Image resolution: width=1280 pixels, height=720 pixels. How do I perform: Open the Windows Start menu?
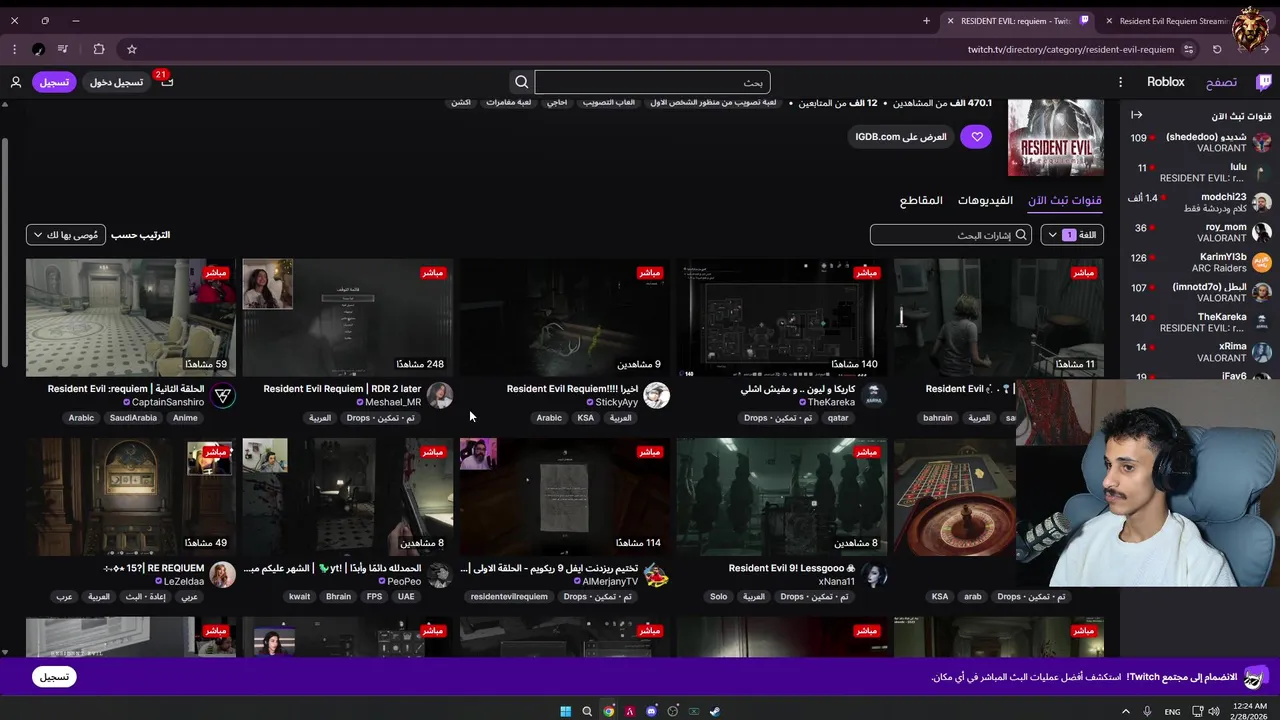click(565, 712)
